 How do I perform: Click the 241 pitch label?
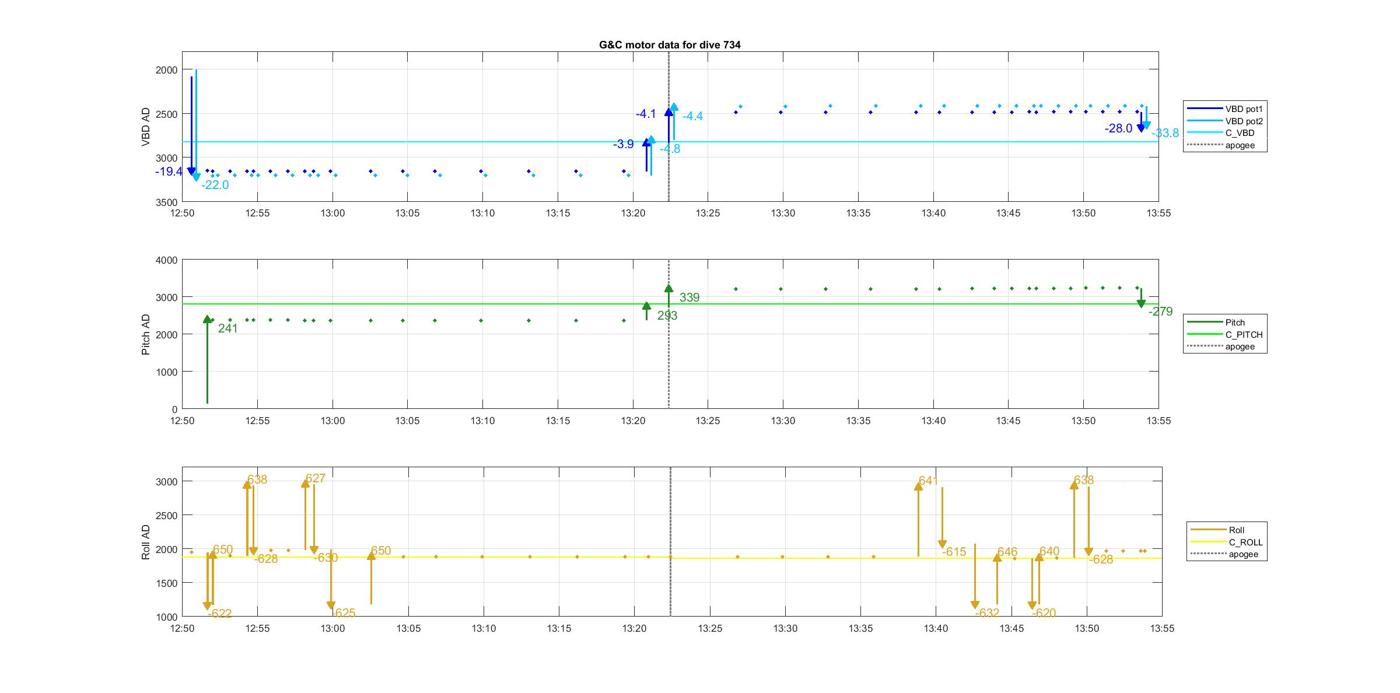click(x=228, y=328)
